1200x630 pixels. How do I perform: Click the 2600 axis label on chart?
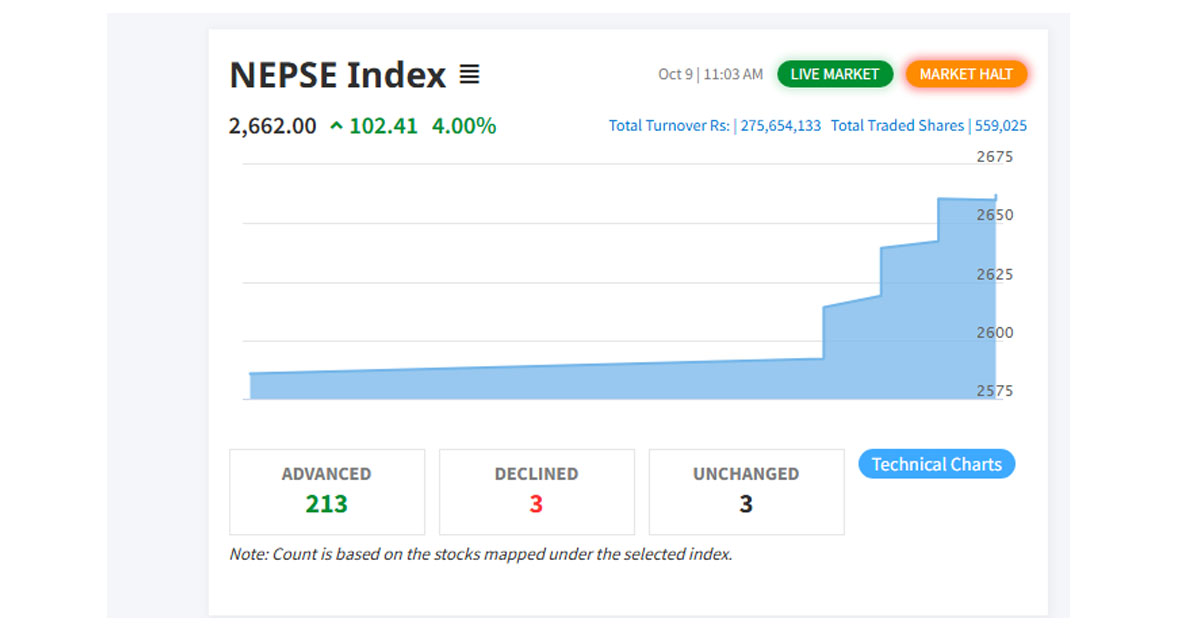coord(994,332)
